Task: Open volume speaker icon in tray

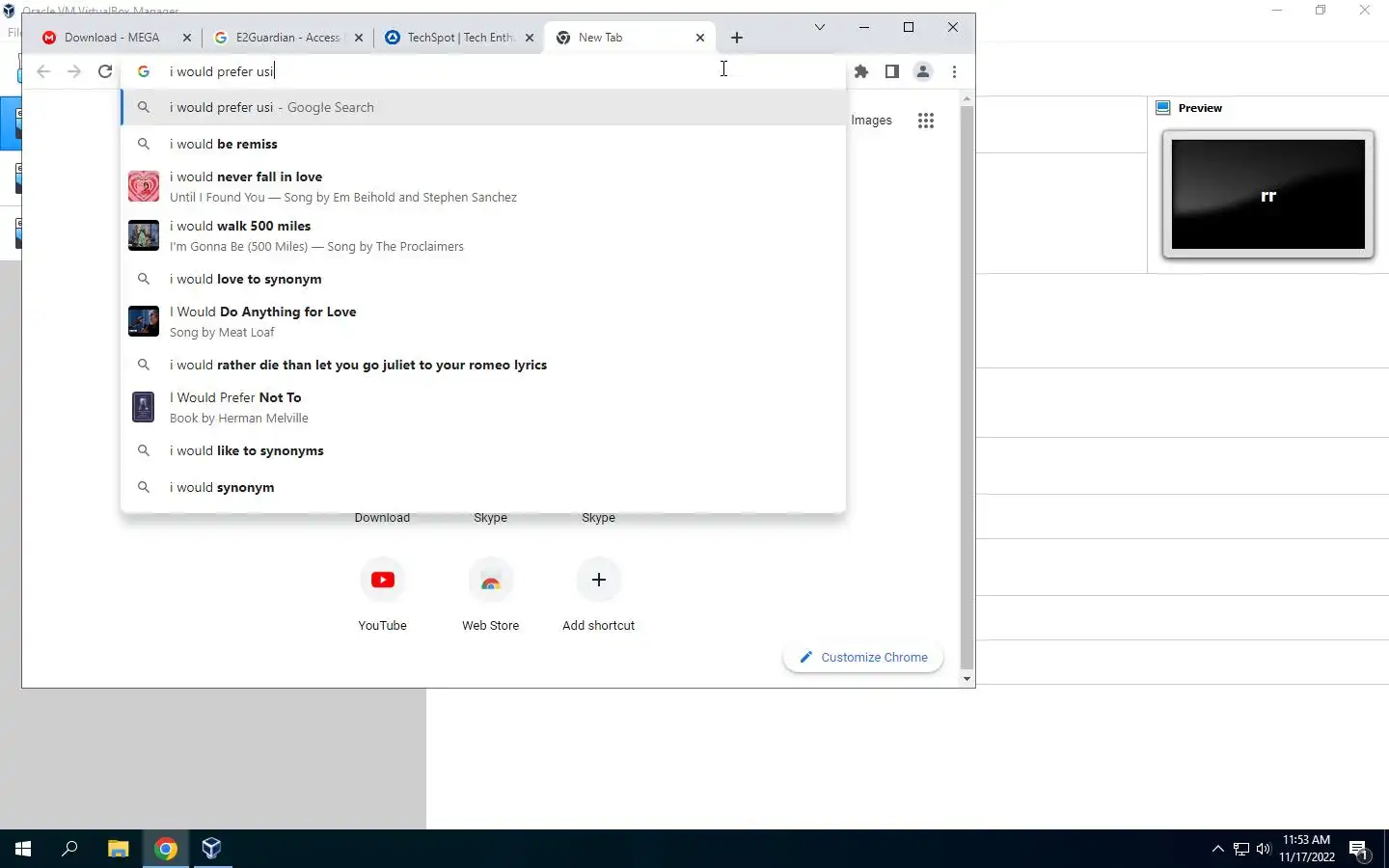Action: [x=1264, y=849]
